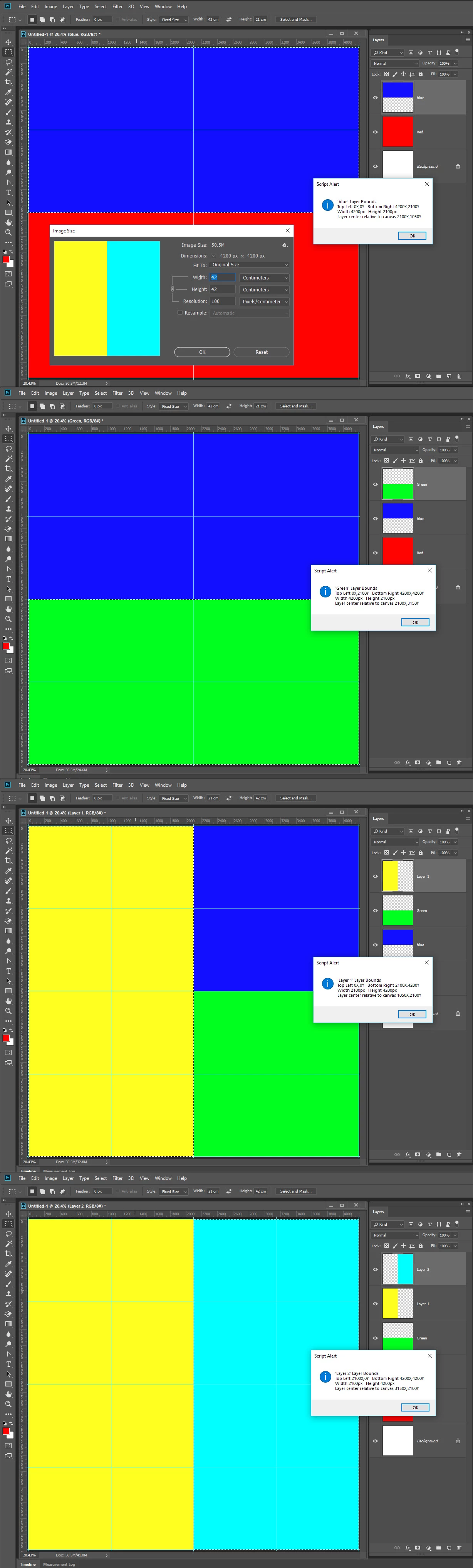The image size is (473, 1568).
Task: Select the Lasso tool in the top (blue) screenshot
Action: [x=8, y=62]
